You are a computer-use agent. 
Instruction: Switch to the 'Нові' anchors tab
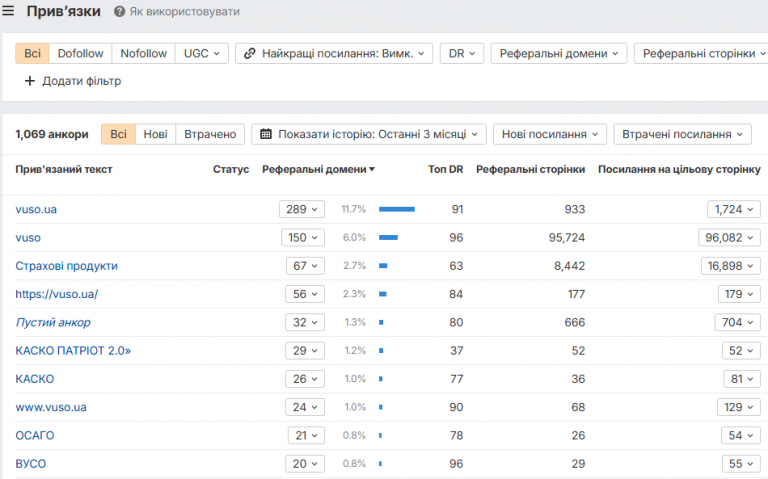pyautogui.click(x=155, y=134)
